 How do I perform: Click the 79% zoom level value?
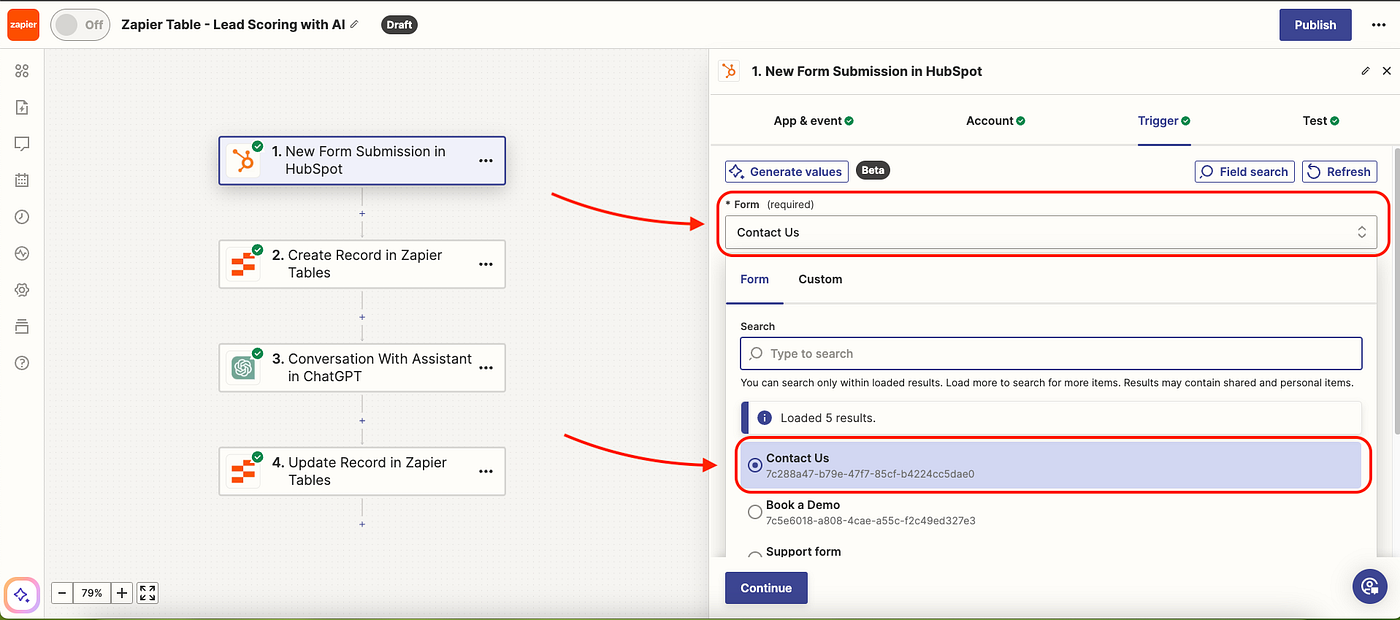92,593
